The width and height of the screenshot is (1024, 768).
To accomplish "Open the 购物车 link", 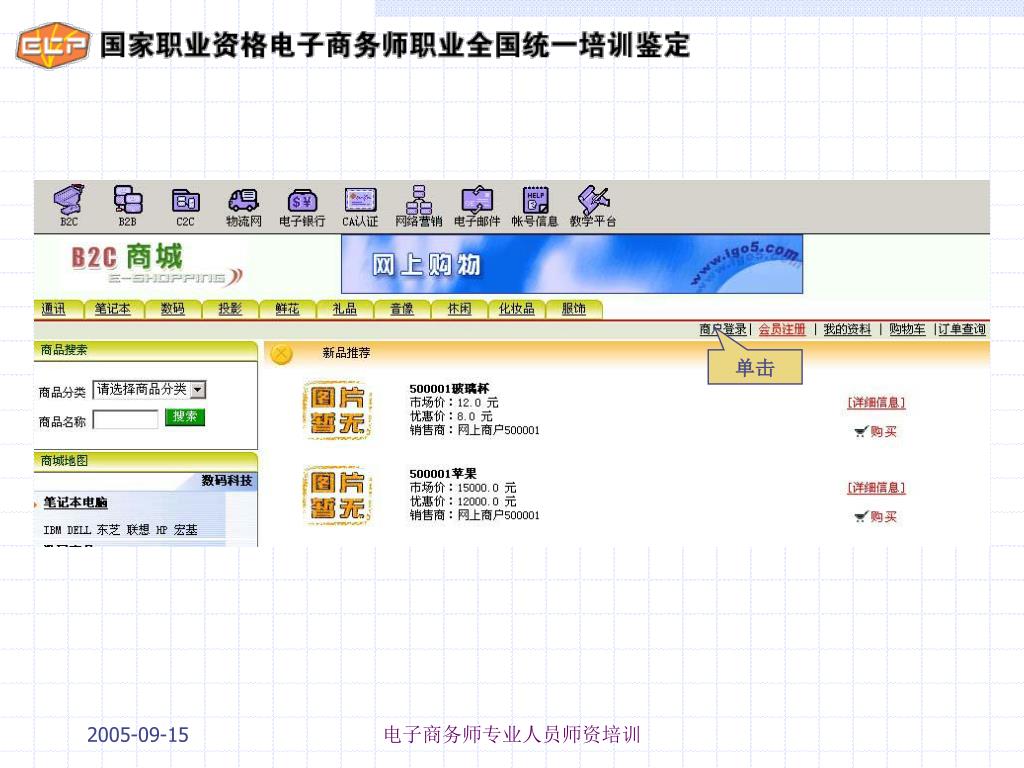I will [906, 329].
